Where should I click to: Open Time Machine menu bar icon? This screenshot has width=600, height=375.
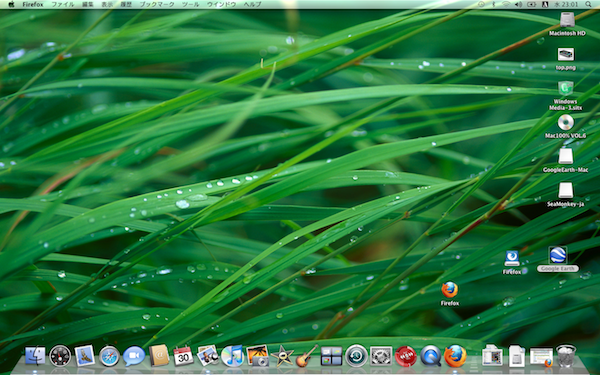coord(481,4)
